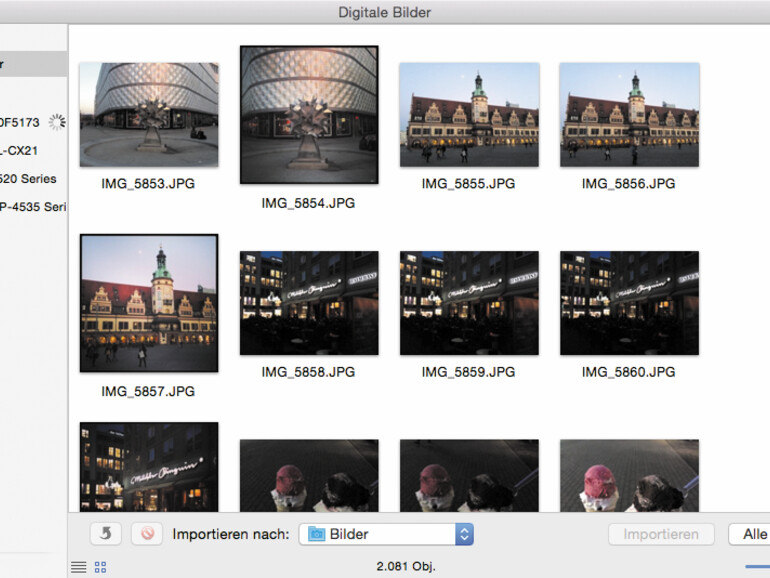Click the file name IMG_5853.JPG label
This screenshot has width=770, height=578.
[148, 184]
